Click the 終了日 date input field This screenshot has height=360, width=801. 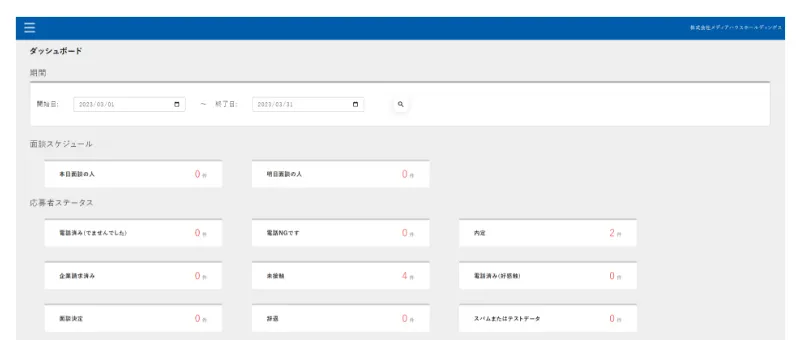308,104
